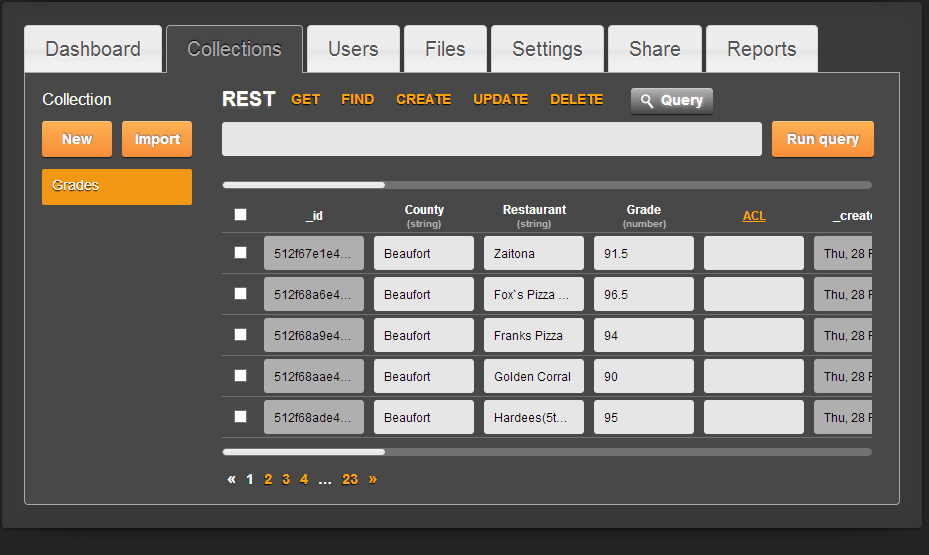Go to the previous page using « arrow
This screenshot has height=555, width=929.
click(x=232, y=479)
